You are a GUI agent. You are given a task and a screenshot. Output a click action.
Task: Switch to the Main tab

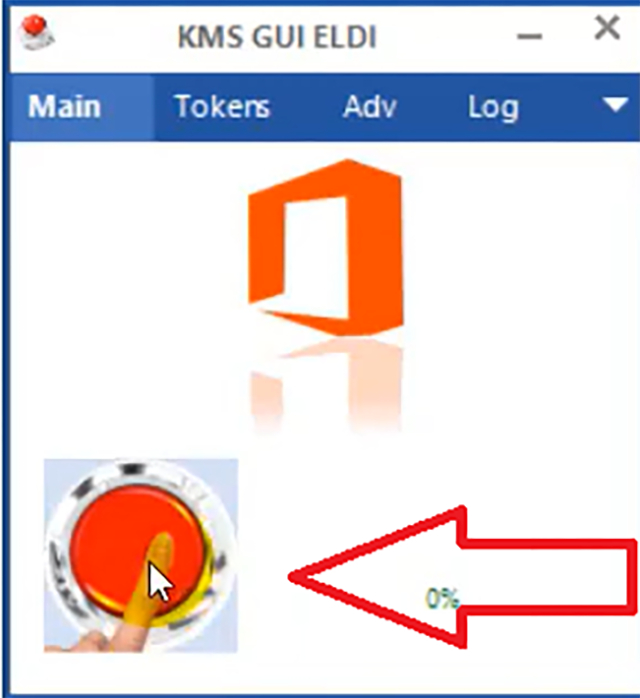tap(65, 107)
